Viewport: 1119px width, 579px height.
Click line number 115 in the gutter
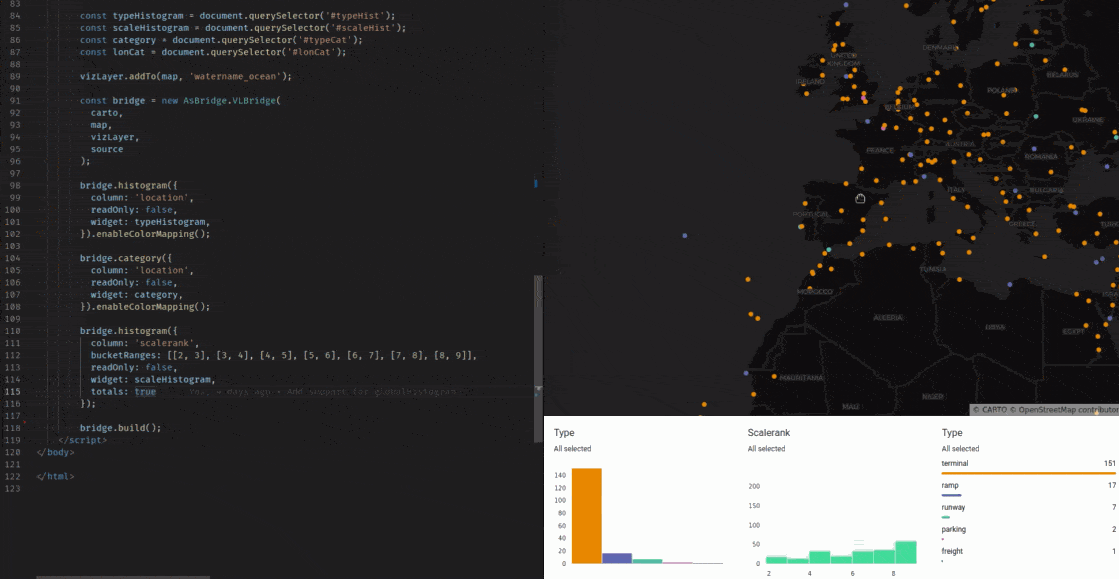[14, 392]
